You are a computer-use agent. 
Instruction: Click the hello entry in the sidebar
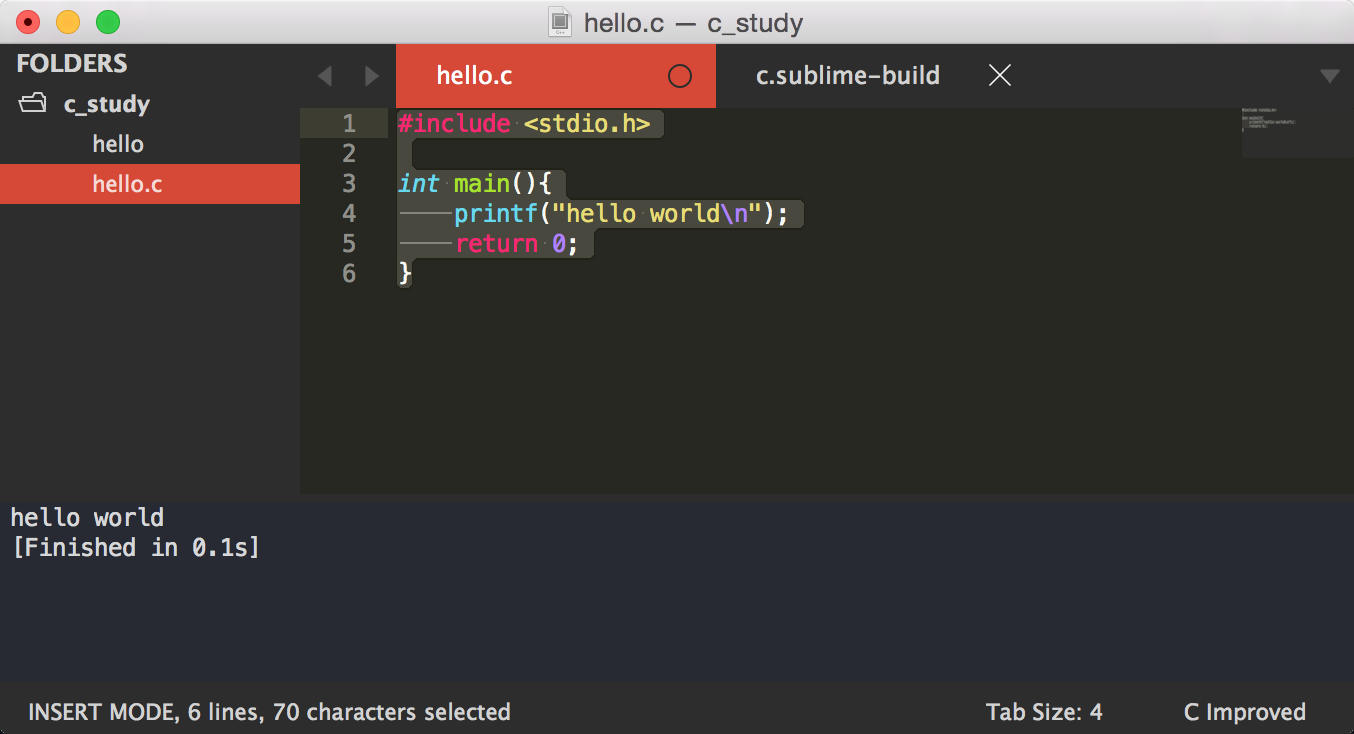click(x=117, y=143)
